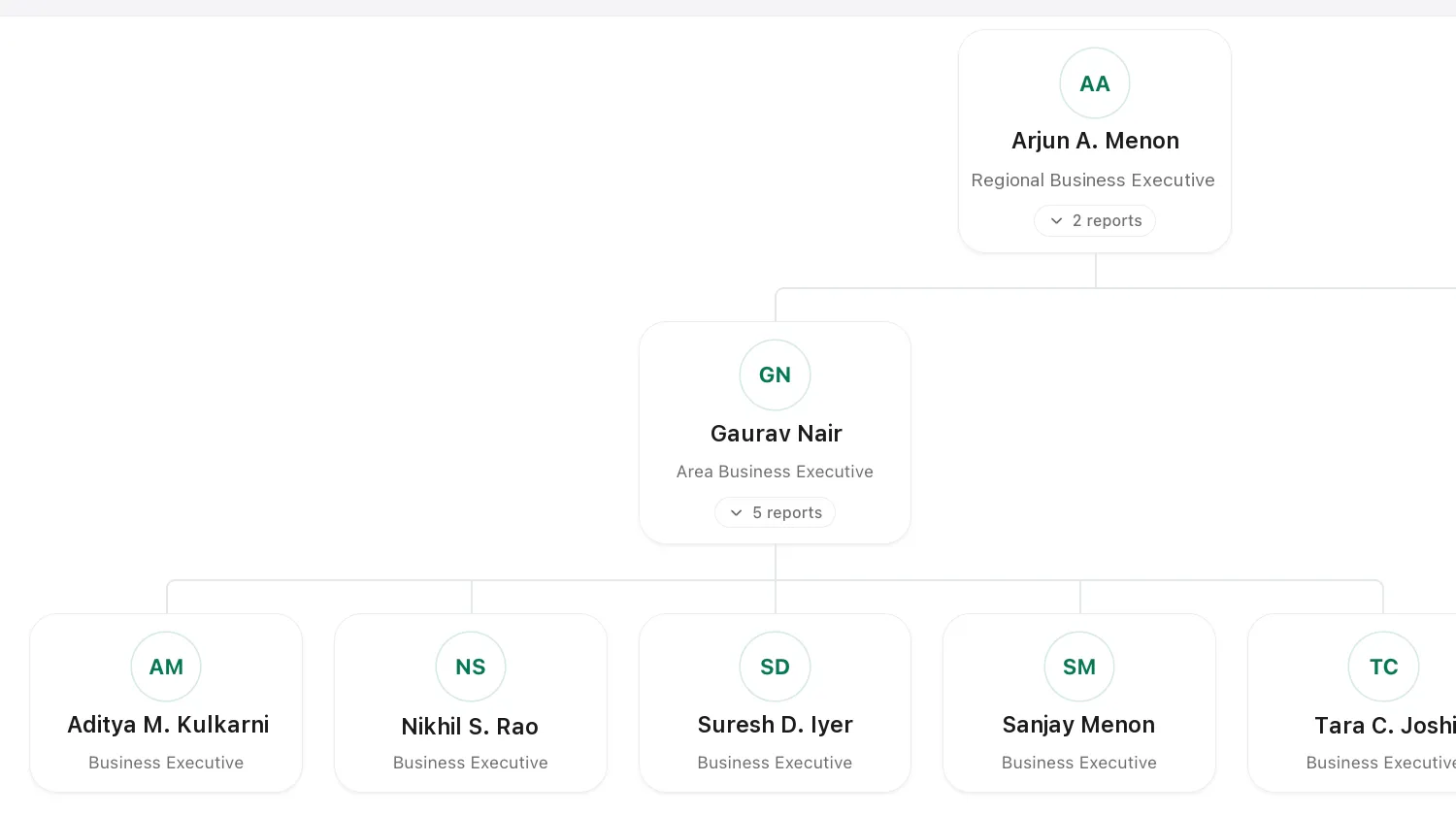Click the Area Business Executive title
The height and width of the screenshot is (815, 1456).
pyautogui.click(x=775, y=472)
